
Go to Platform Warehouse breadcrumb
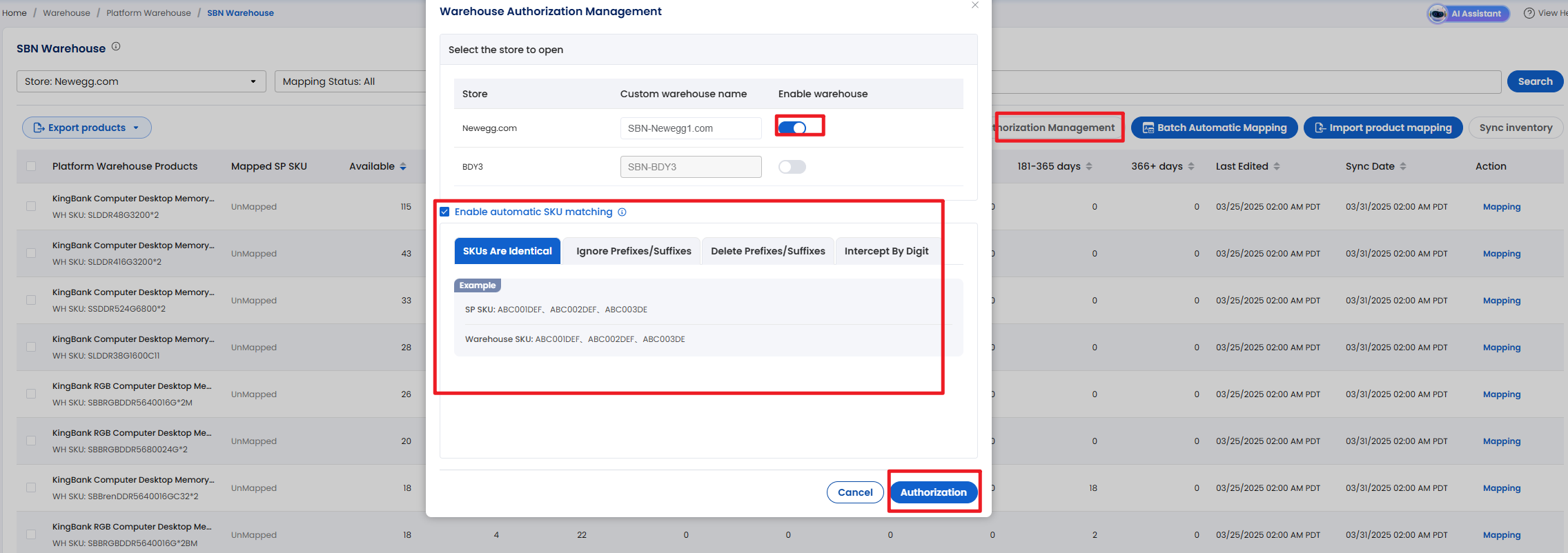(148, 13)
